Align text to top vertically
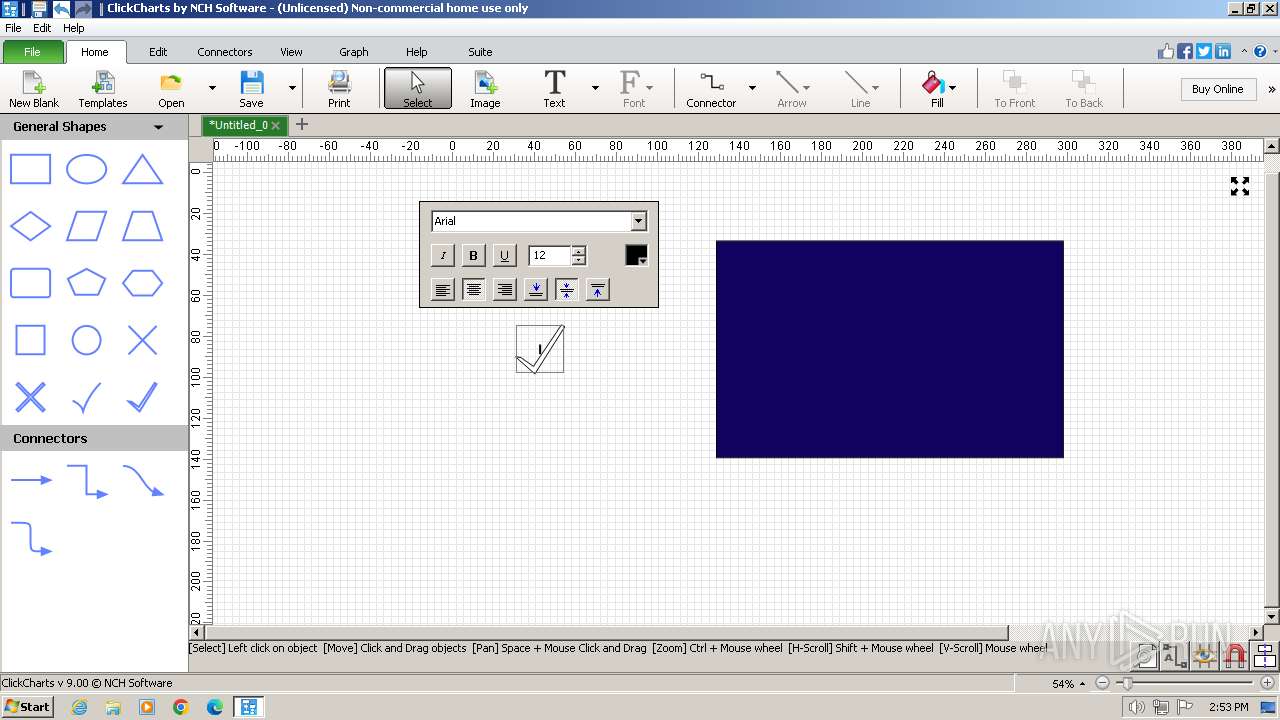1280x720 pixels. click(597, 290)
